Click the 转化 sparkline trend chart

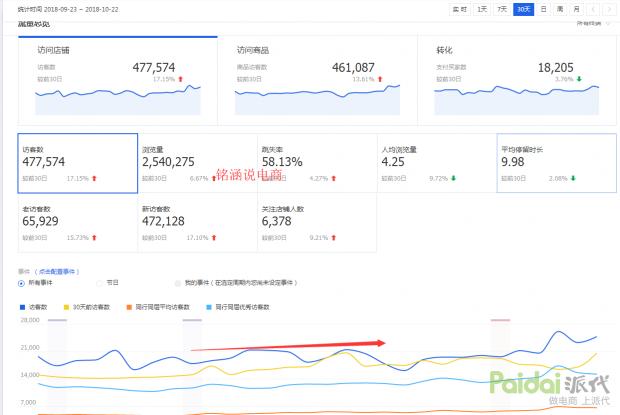coord(517,100)
